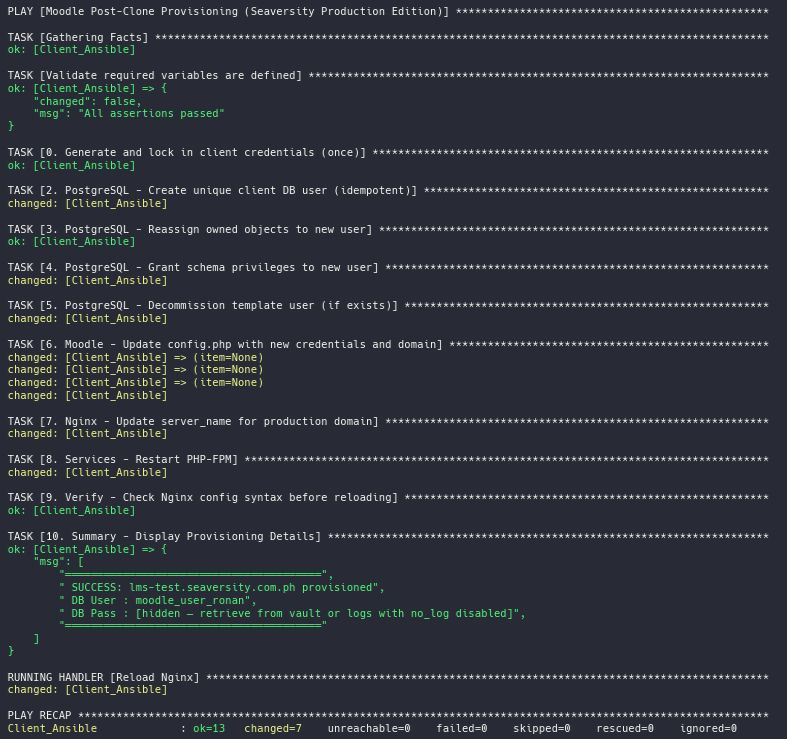Click final changed line without item=None under Task 6
The width and height of the screenshot is (787, 739).
coord(87,395)
